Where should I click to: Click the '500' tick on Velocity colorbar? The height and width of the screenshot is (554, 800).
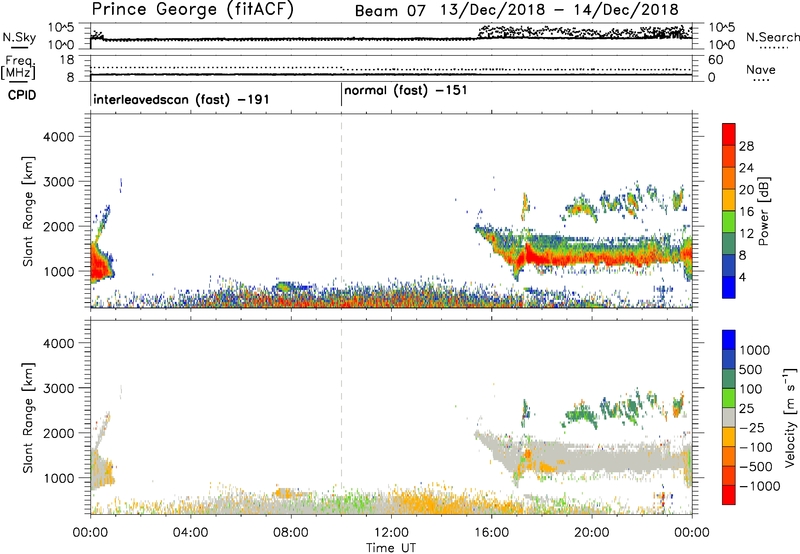point(750,369)
